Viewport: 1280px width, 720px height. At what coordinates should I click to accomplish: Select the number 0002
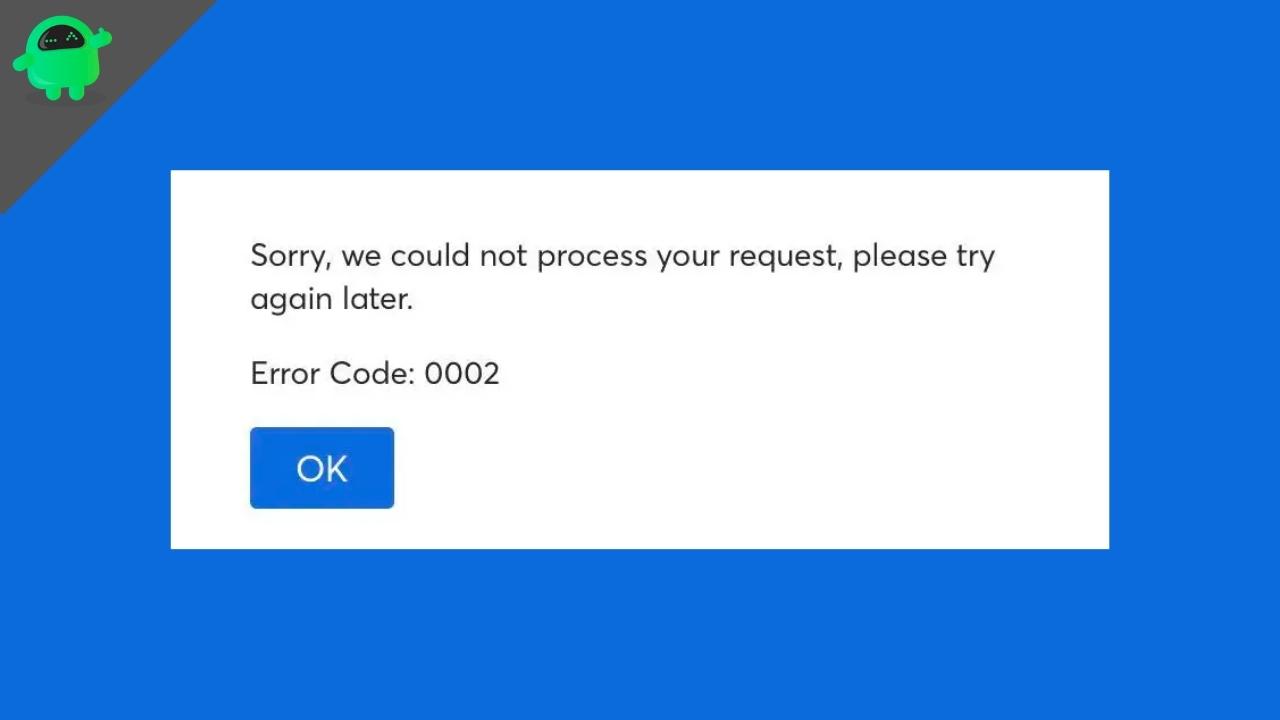pyautogui.click(x=462, y=373)
